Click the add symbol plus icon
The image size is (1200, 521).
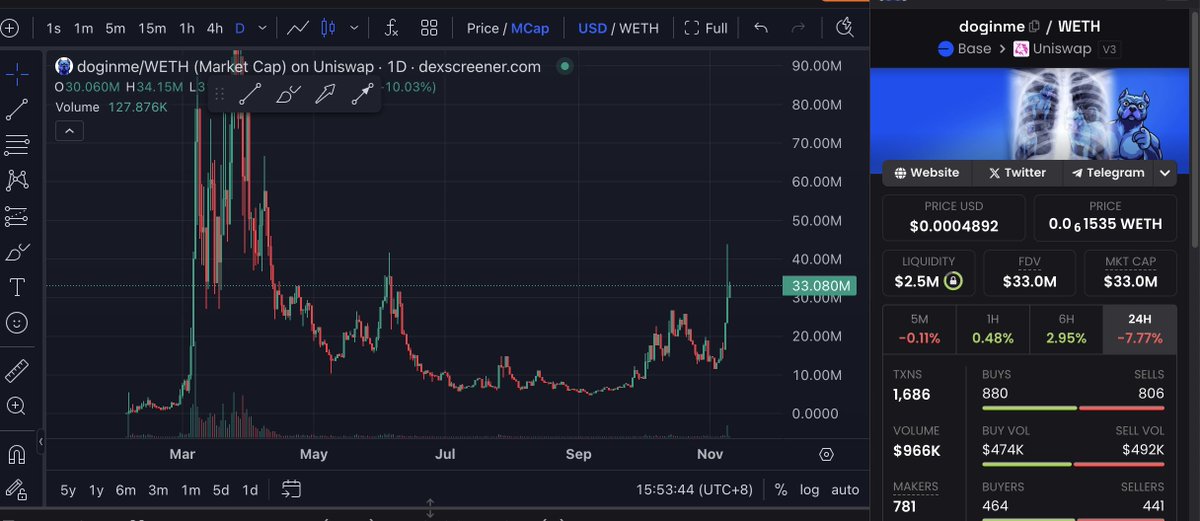pyautogui.click(x=9, y=28)
